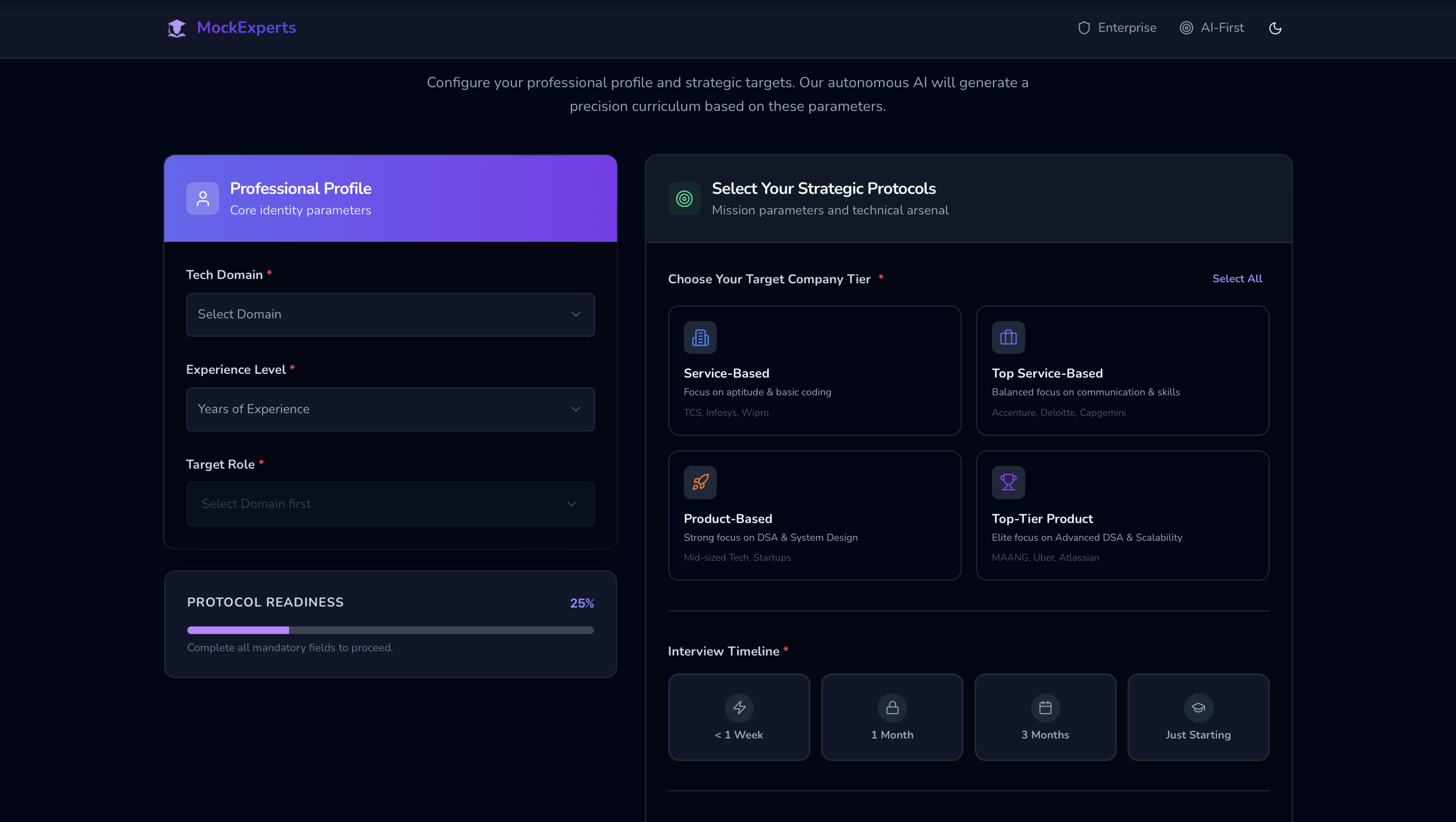The width and height of the screenshot is (1456, 822).
Task: Click the trophy icon on Top-Tier Product
Action: click(1008, 482)
